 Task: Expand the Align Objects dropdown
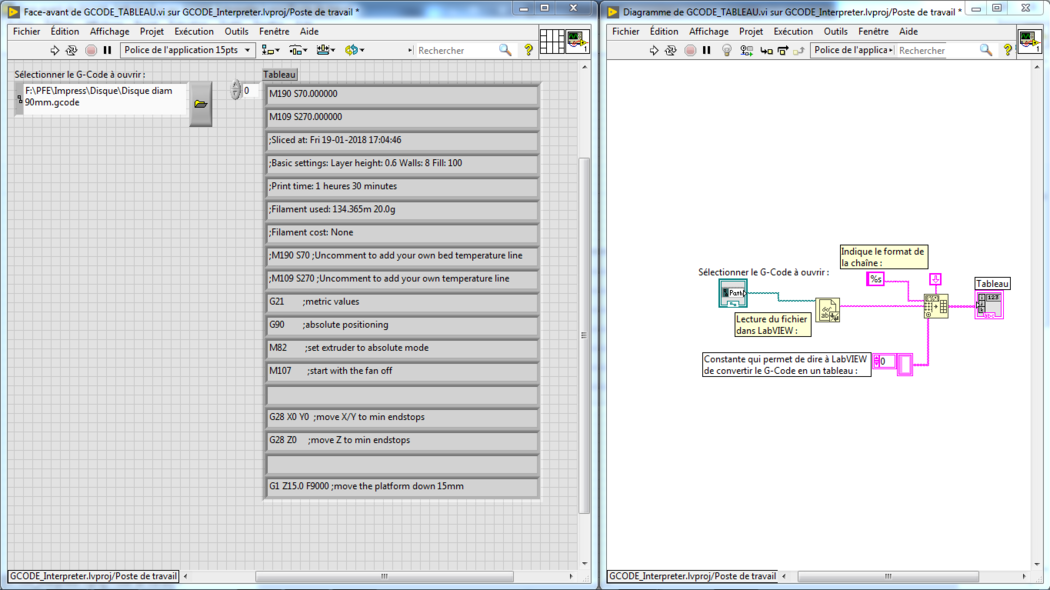(x=270, y=50)
